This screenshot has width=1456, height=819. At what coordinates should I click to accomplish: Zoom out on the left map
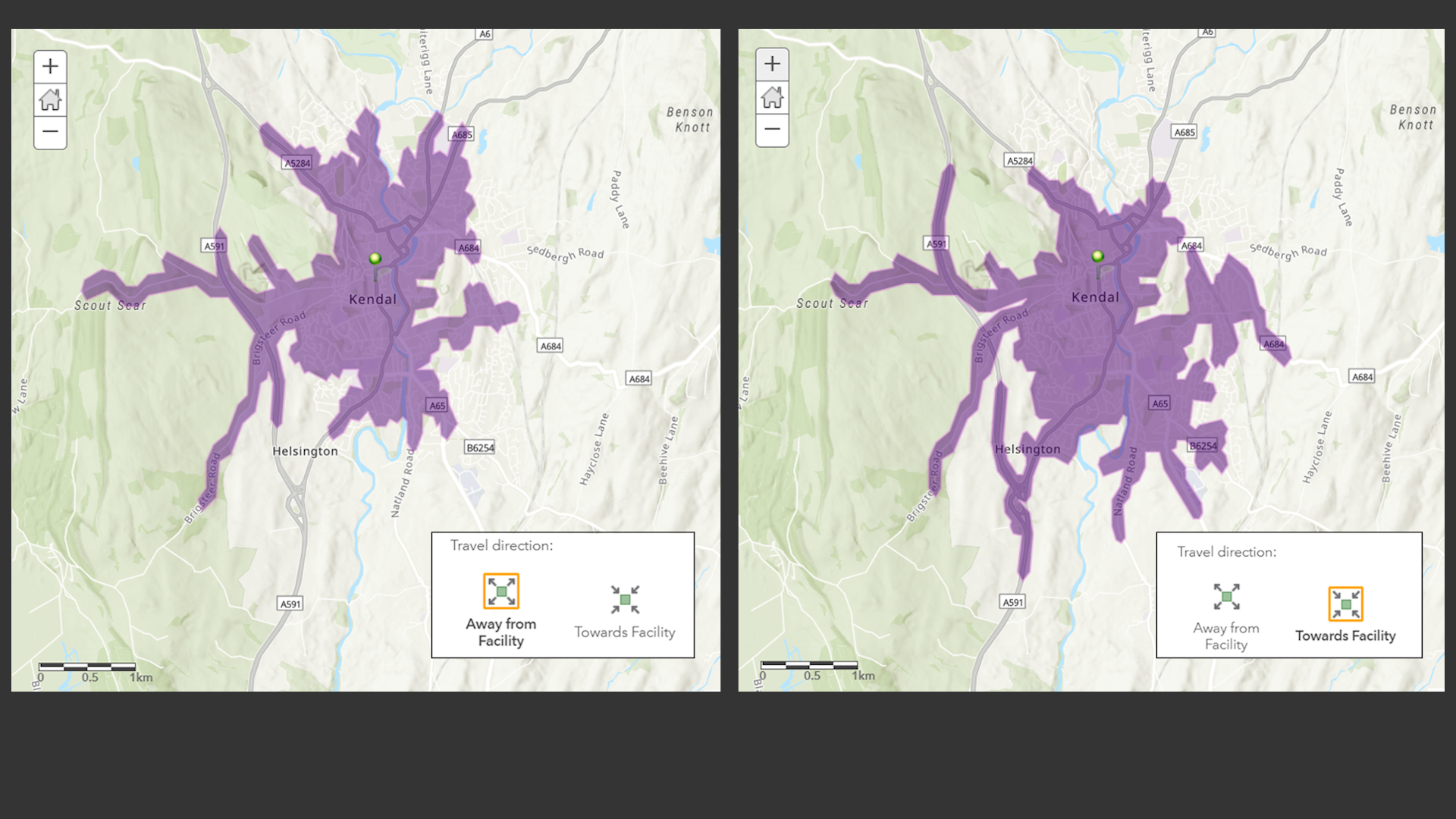(50, 132)
